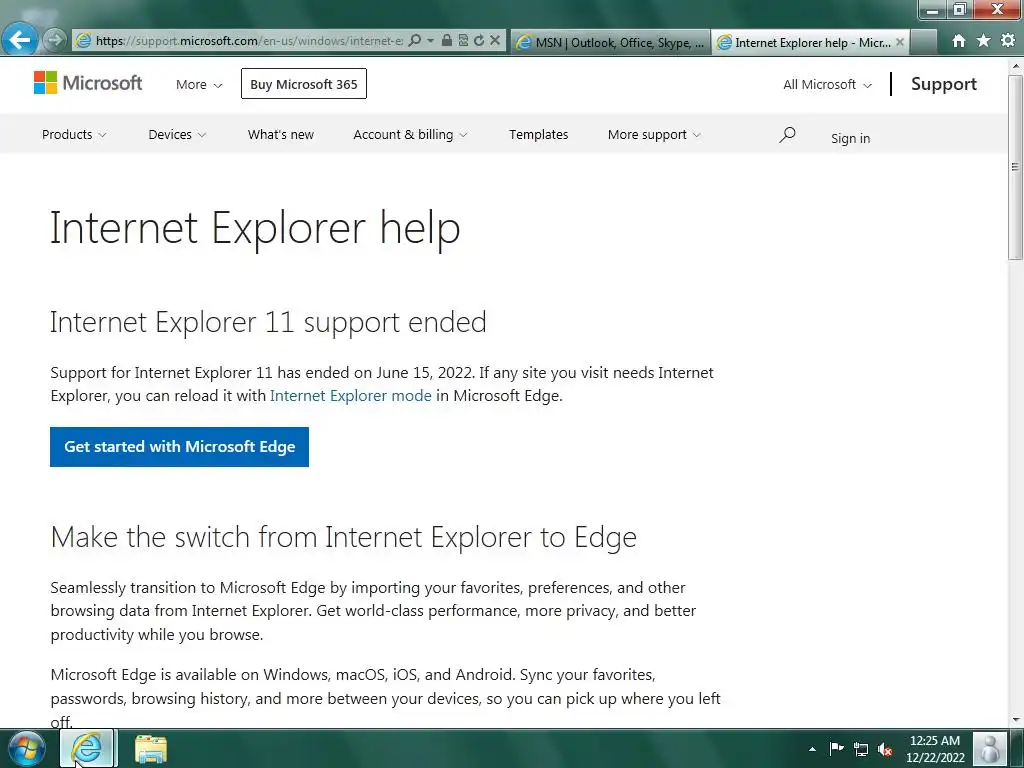This screenshot has height=768, width=1024.
Task: Click Make the switch from Internet Explorer heading
Action: tap(344, 537)
